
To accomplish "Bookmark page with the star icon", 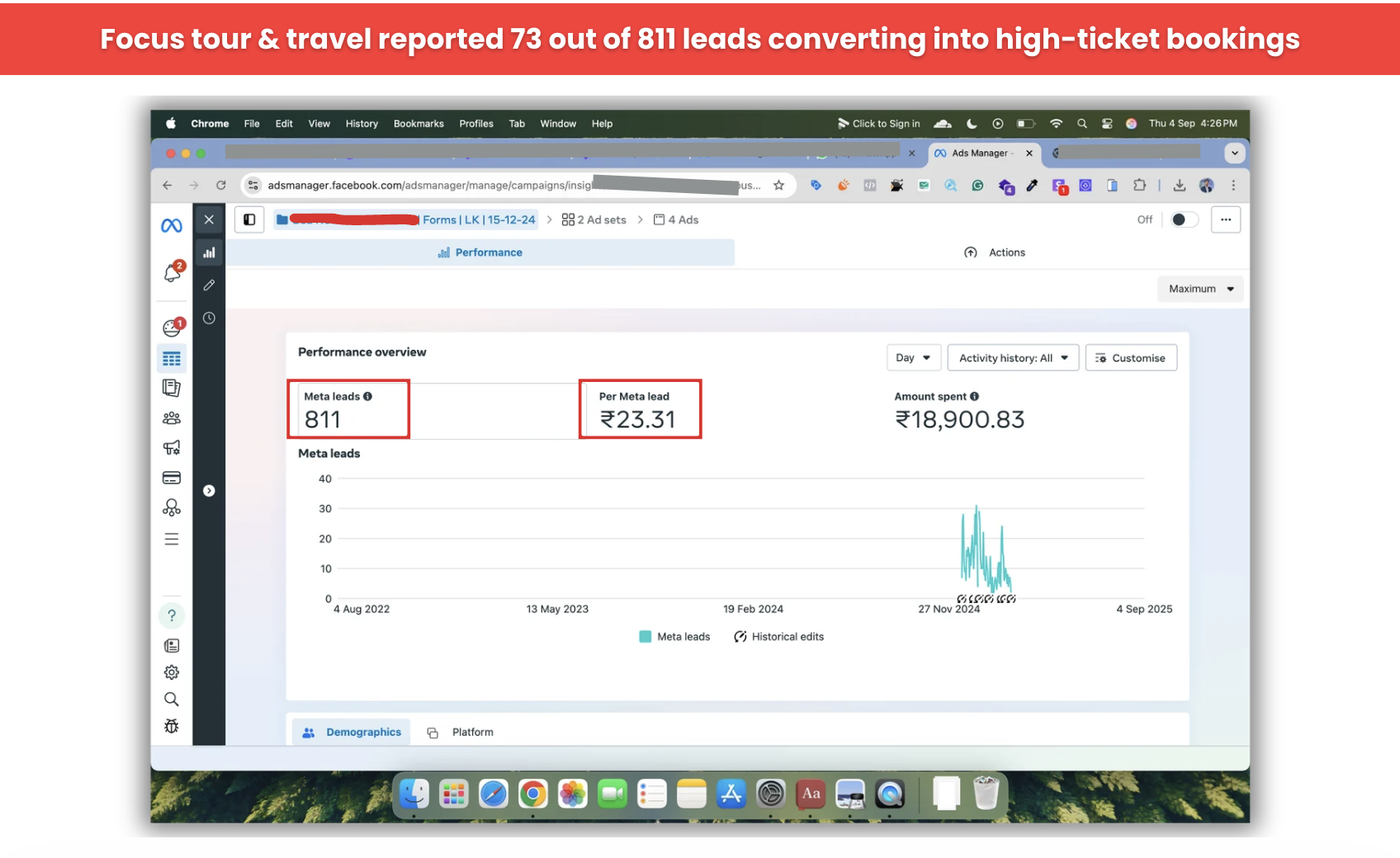I will click(x=778, y=185).
